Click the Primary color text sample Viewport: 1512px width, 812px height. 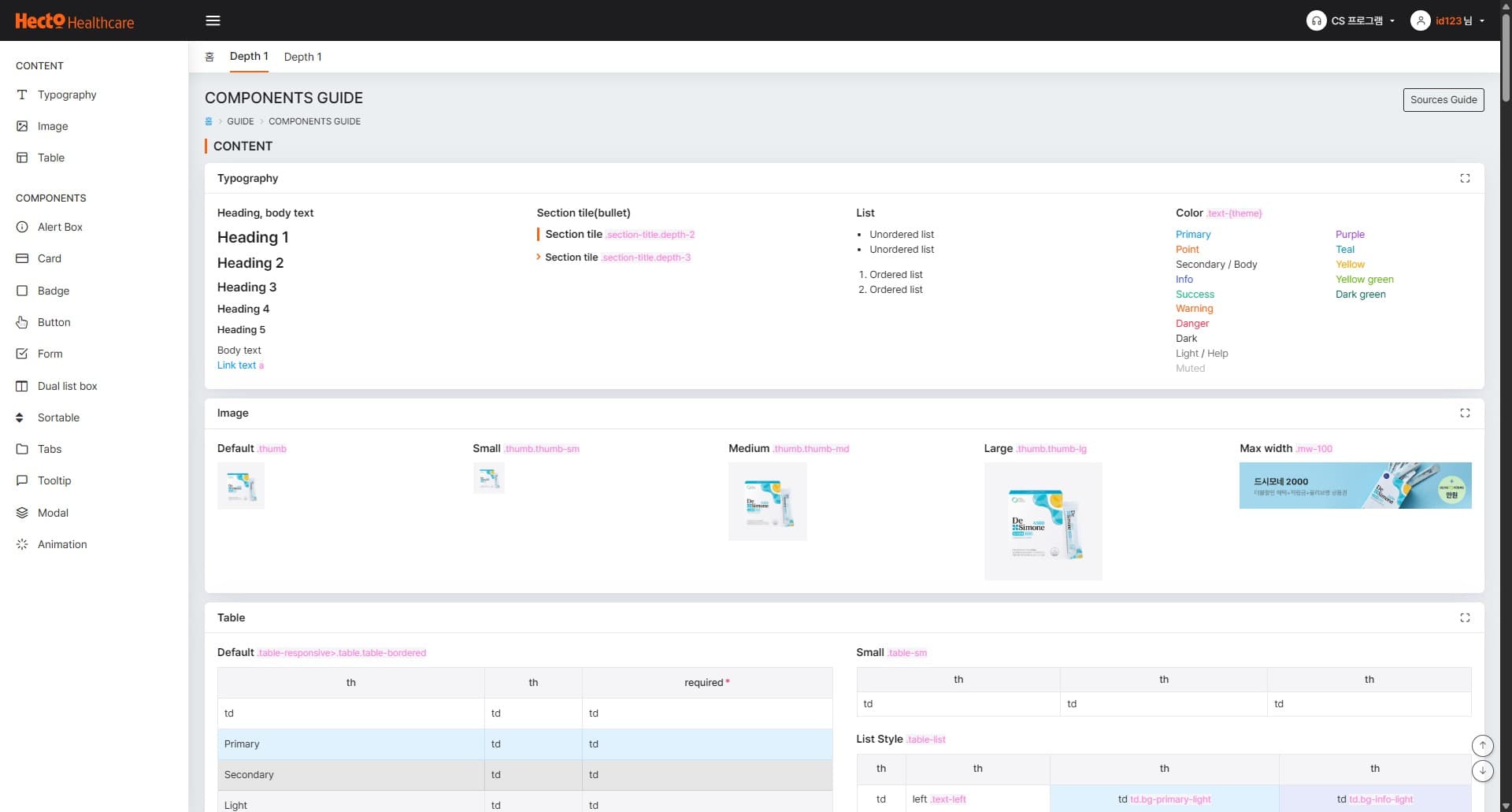pyautogui.click(x=1193, y=235)
